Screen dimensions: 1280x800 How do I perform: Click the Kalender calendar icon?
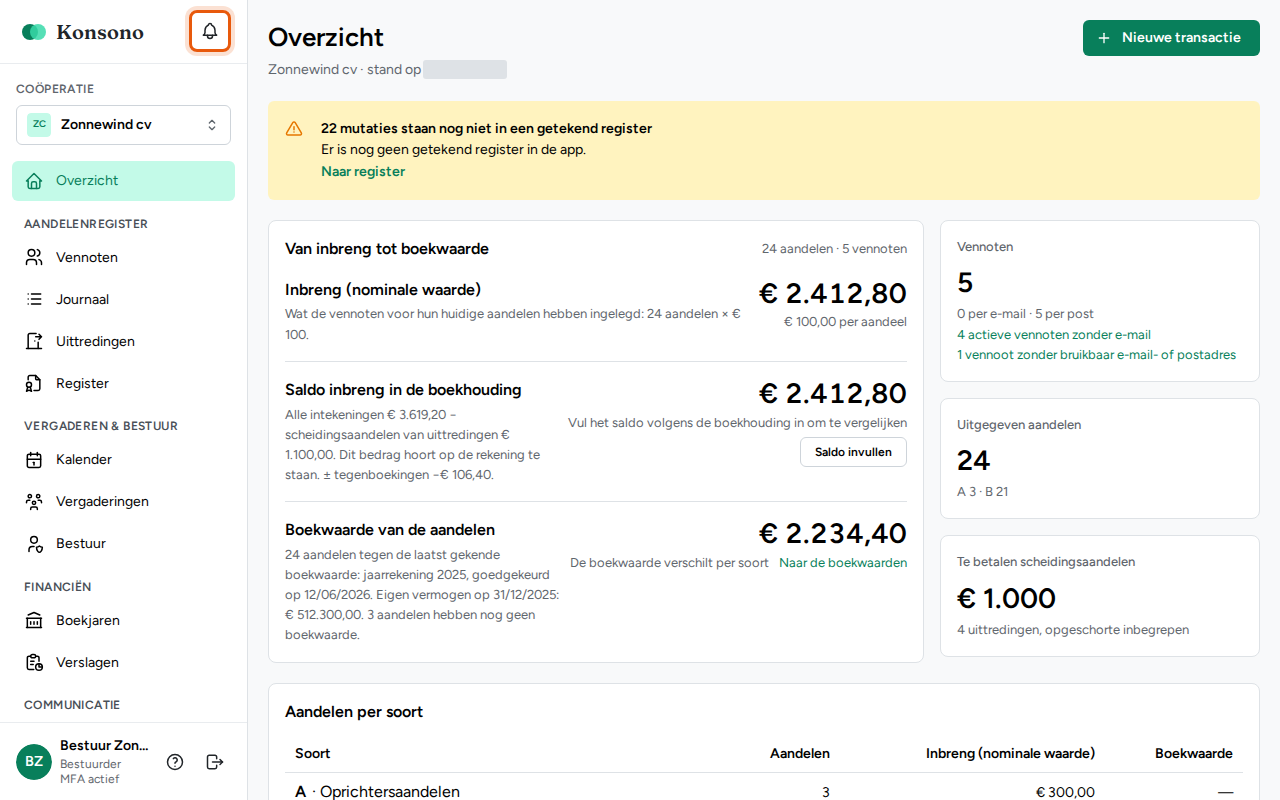pos(34,460)
